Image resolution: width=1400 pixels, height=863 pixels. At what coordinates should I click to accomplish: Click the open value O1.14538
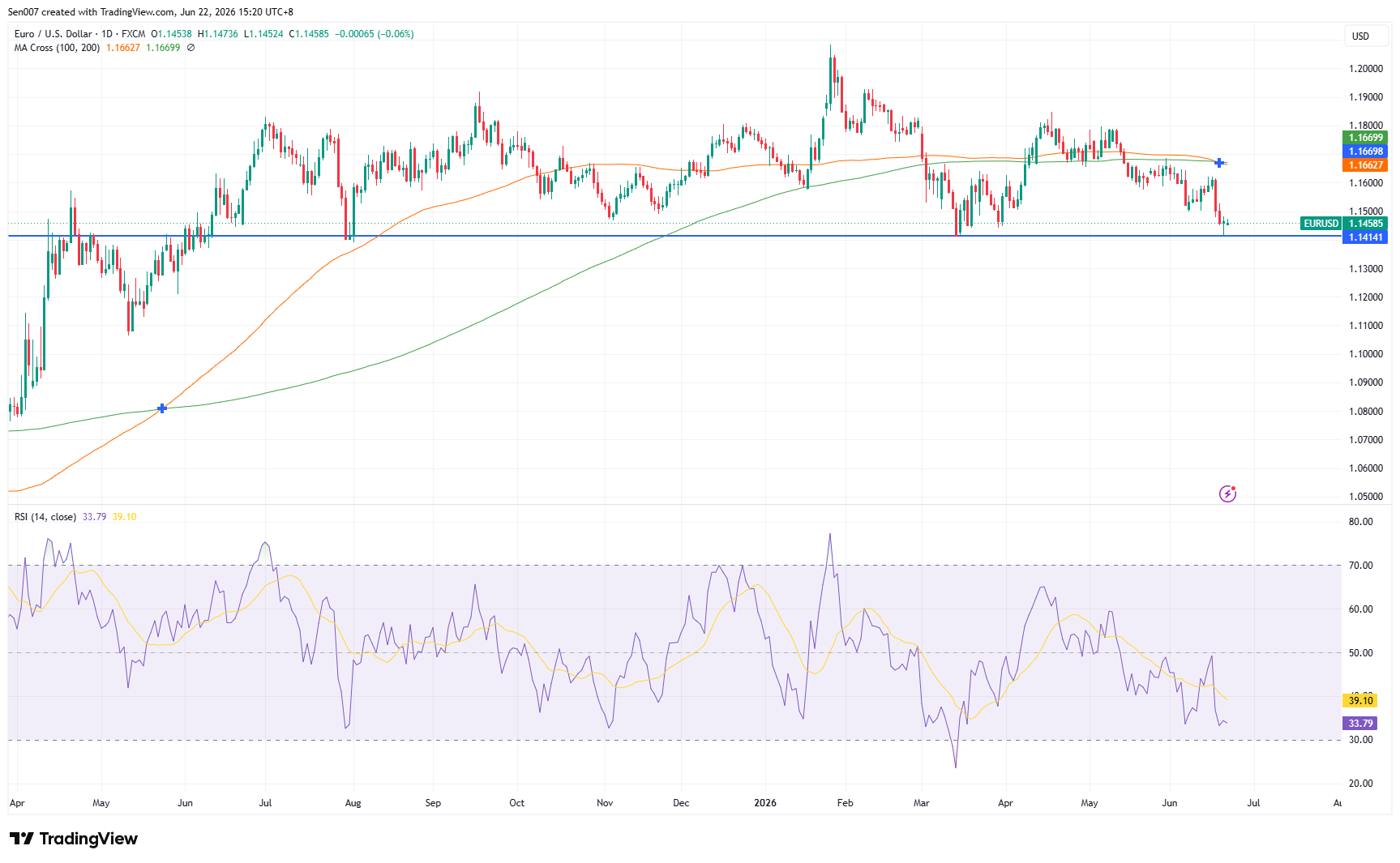click(x=172, y=34)
